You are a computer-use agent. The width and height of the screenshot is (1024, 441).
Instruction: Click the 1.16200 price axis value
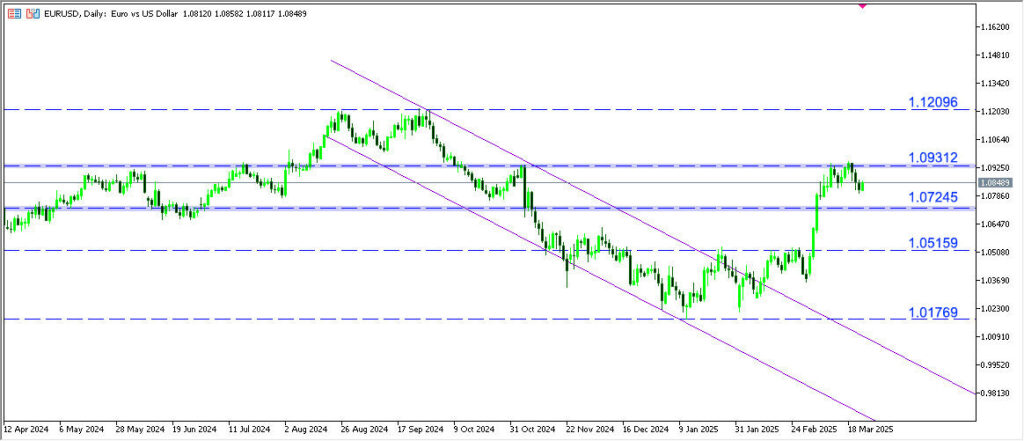pyautogui.click(x=996, y=26)
